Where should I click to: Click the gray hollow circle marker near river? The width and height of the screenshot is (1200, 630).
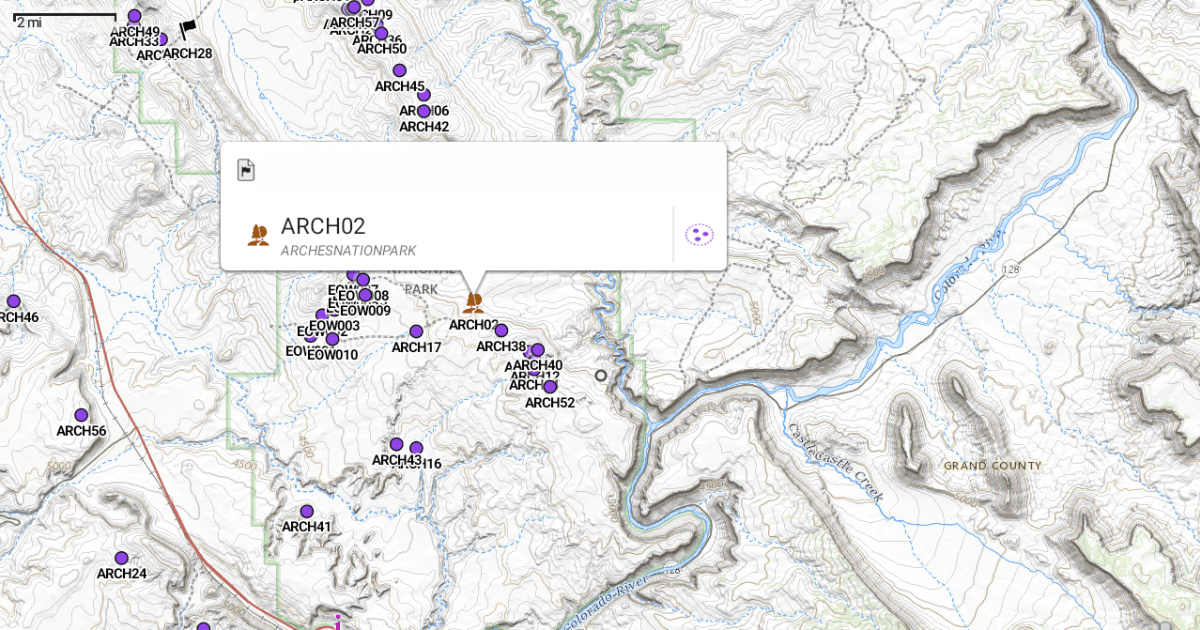601,376
